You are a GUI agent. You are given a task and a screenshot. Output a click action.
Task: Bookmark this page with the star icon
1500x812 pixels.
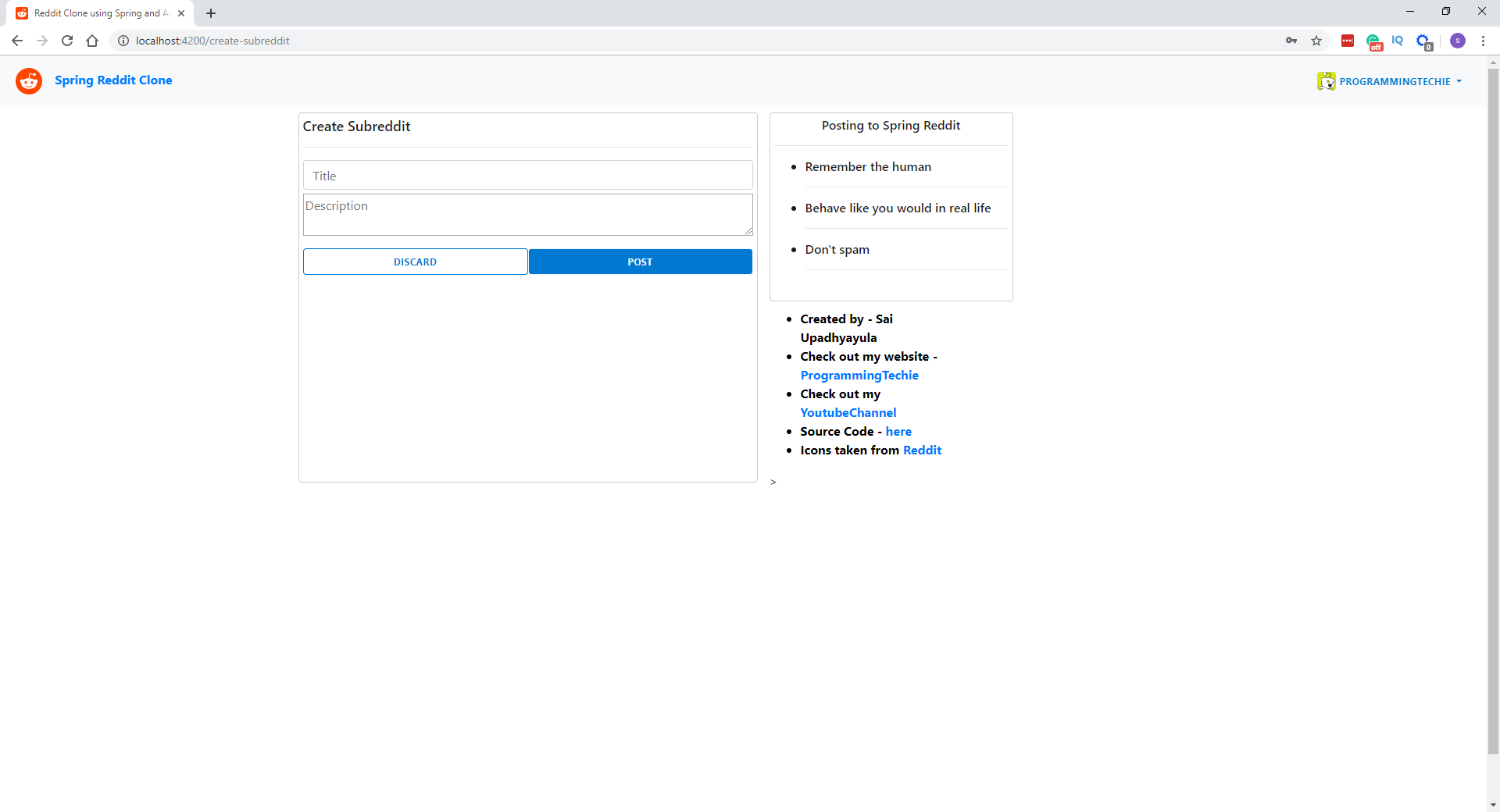(x=1316, y=41)
